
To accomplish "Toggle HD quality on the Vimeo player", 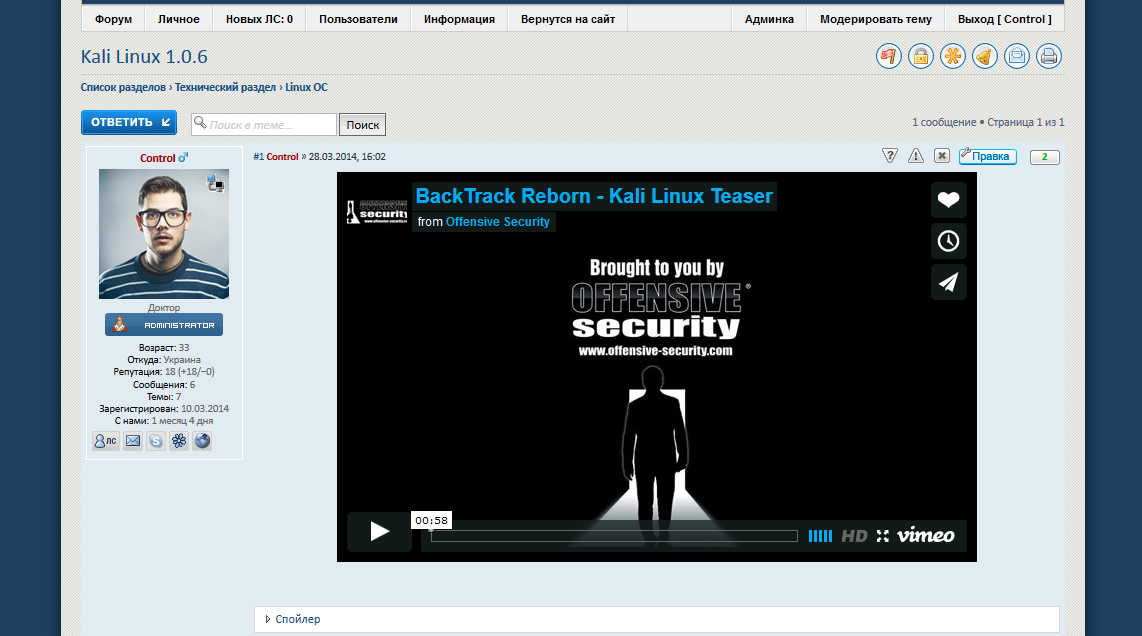I will (854, 536).
